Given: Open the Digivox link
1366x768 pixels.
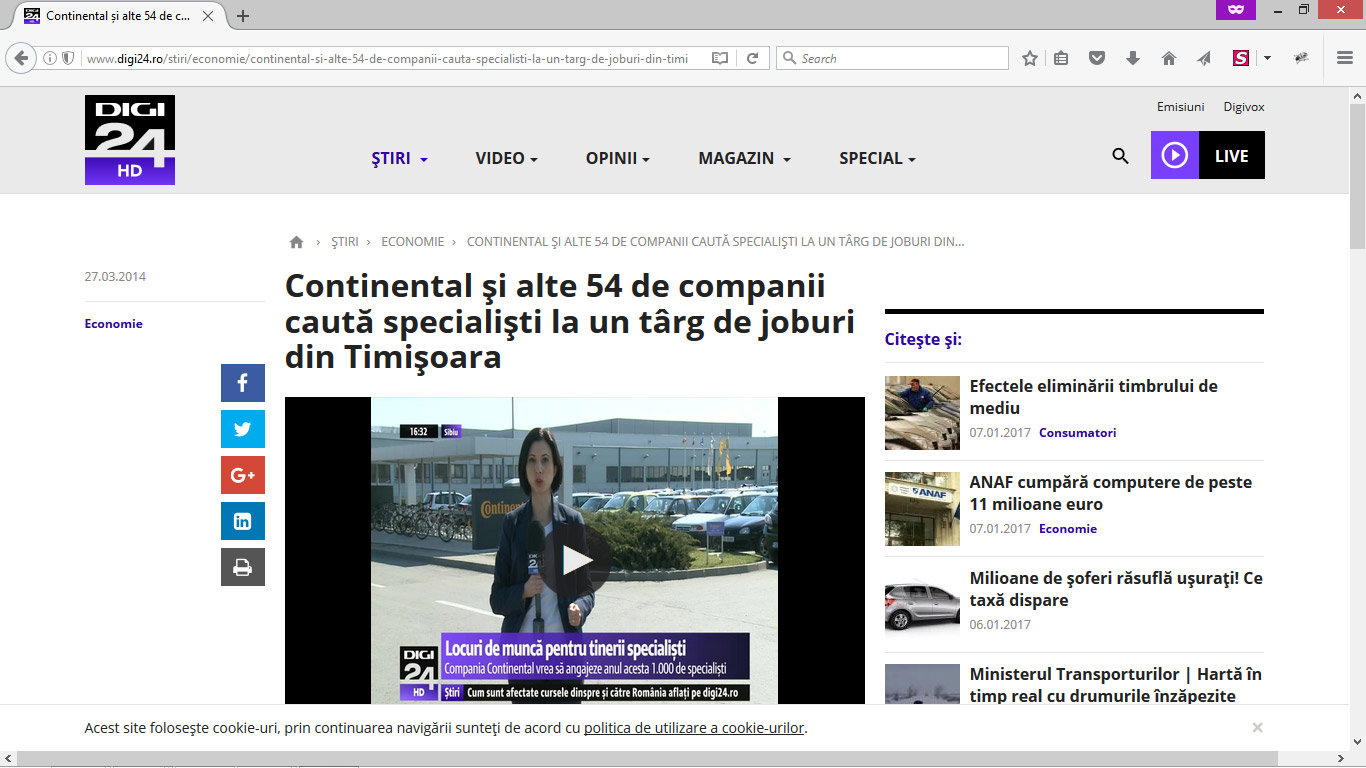Looking at the screenshot, I should [x=1244, y=107].
